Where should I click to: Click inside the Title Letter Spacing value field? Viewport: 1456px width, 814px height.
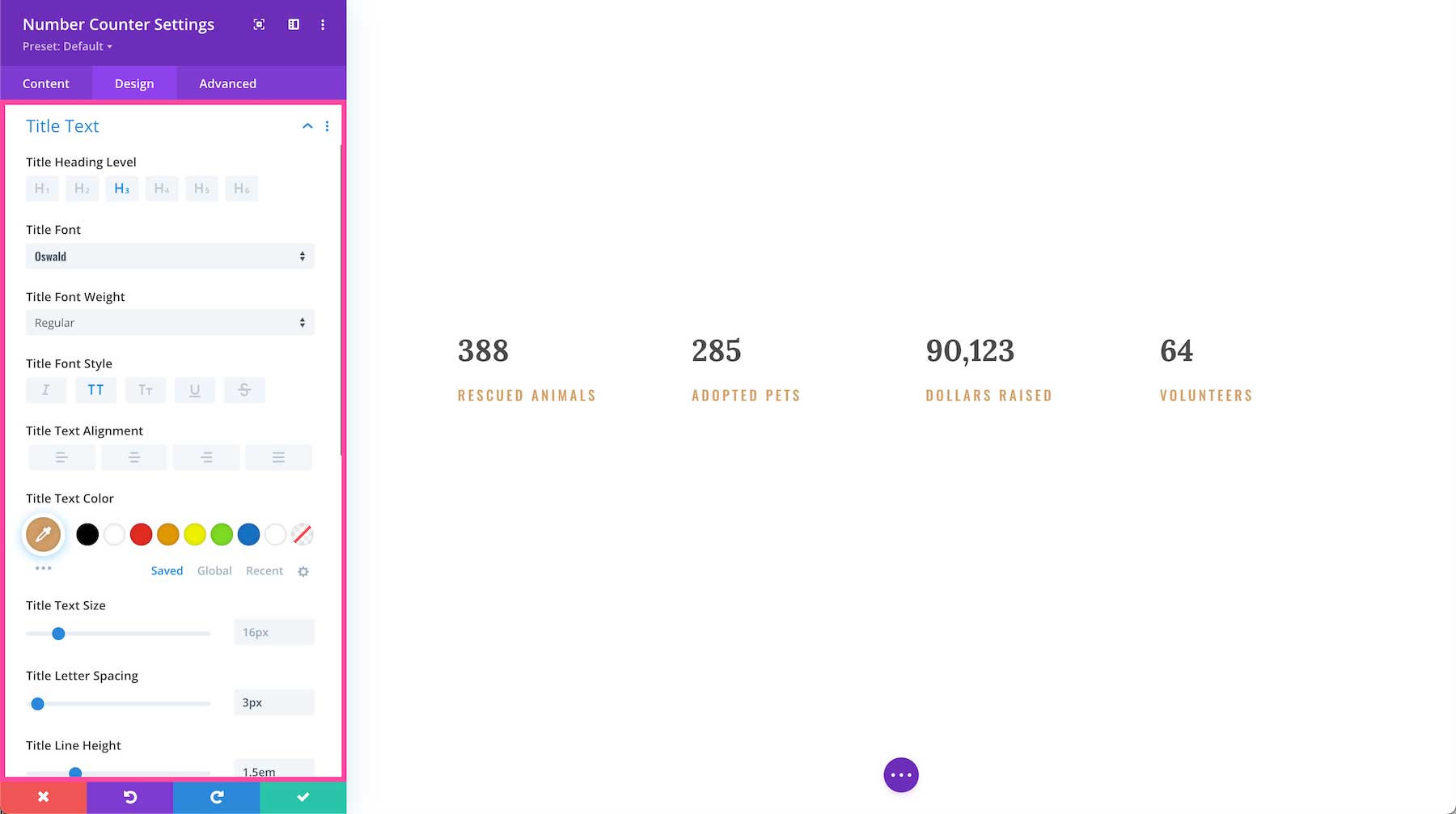[x=273, y=702]
